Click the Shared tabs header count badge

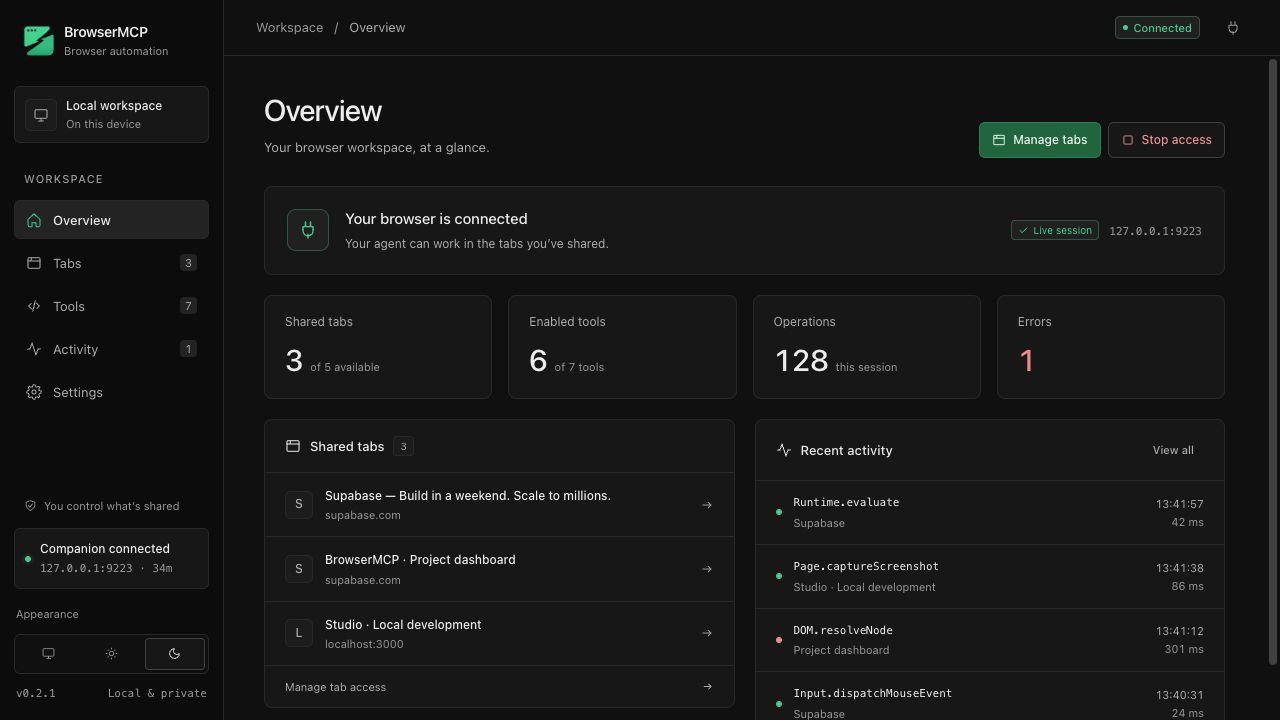coord(404,446)
